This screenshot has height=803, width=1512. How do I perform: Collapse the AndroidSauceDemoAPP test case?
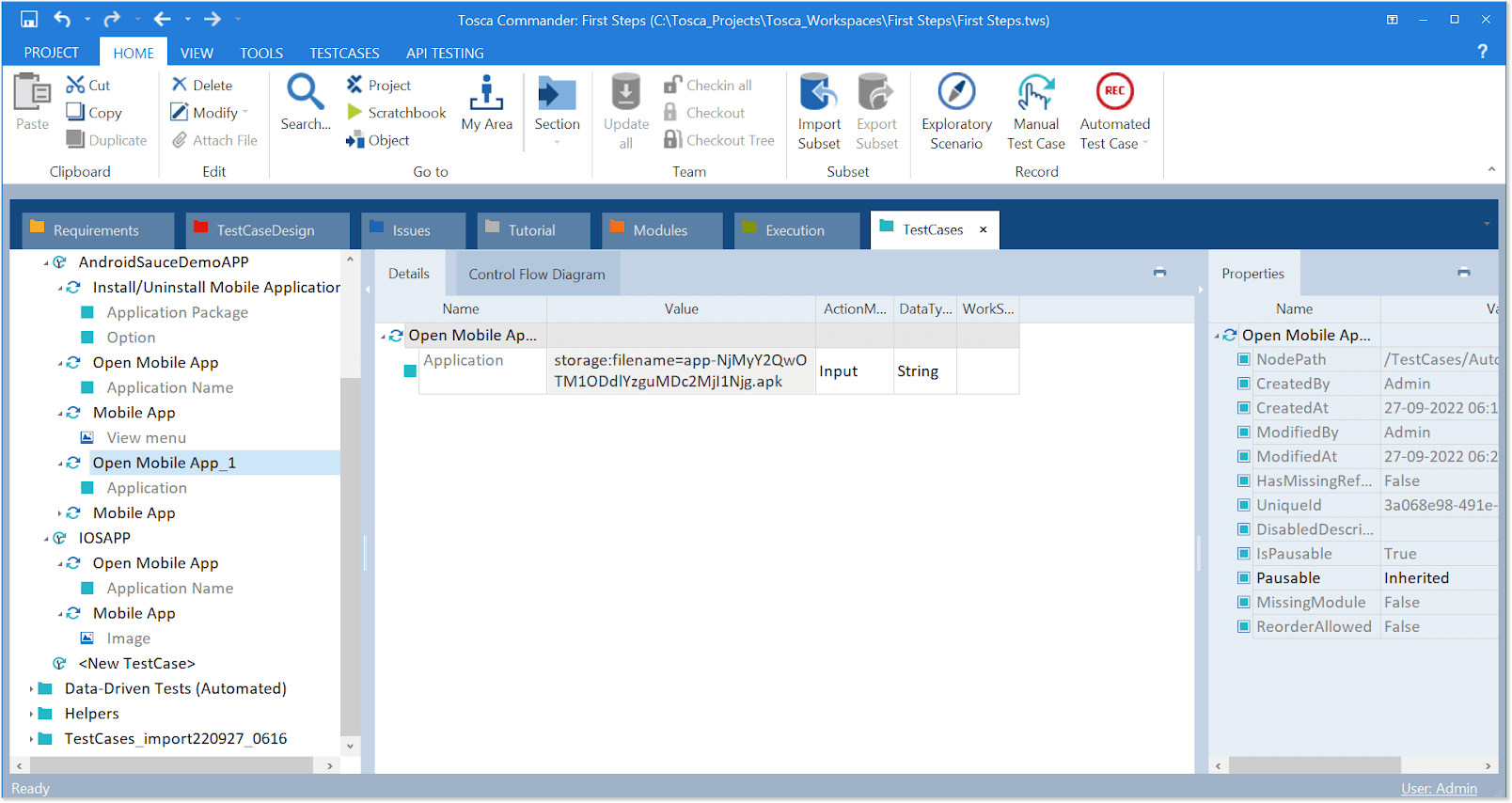click(46, 263)
